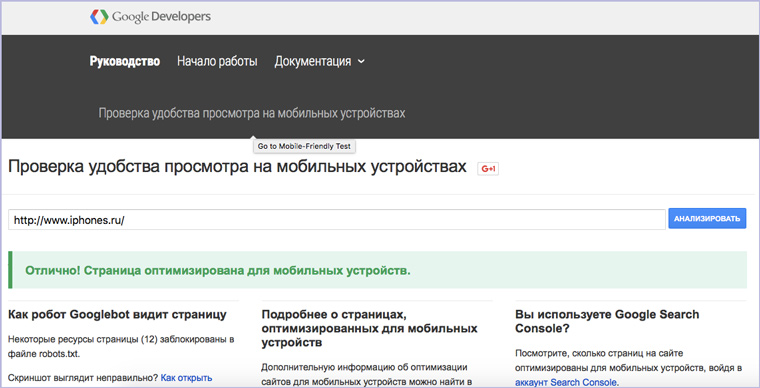Share page with G+1 button
The width and height of the screenshot is (760, 388).
tap(488, 169)
